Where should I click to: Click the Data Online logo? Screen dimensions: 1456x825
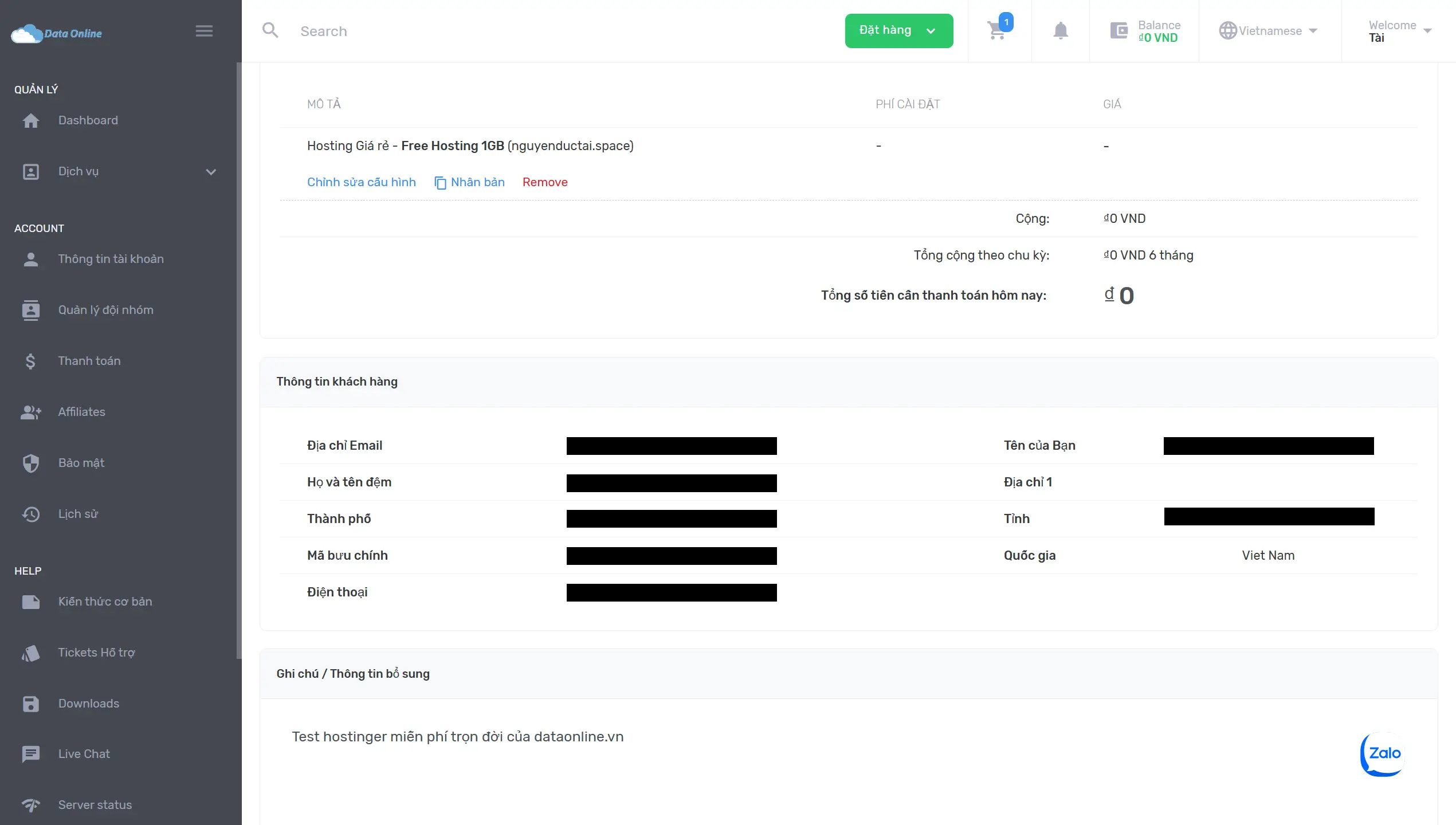[57, 33]
